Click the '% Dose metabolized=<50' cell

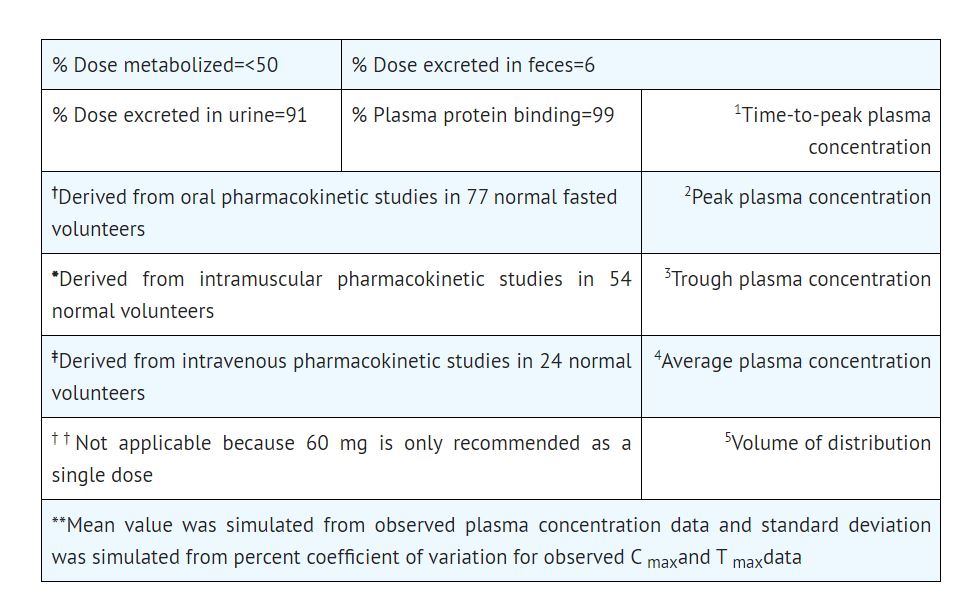[165, 65]
